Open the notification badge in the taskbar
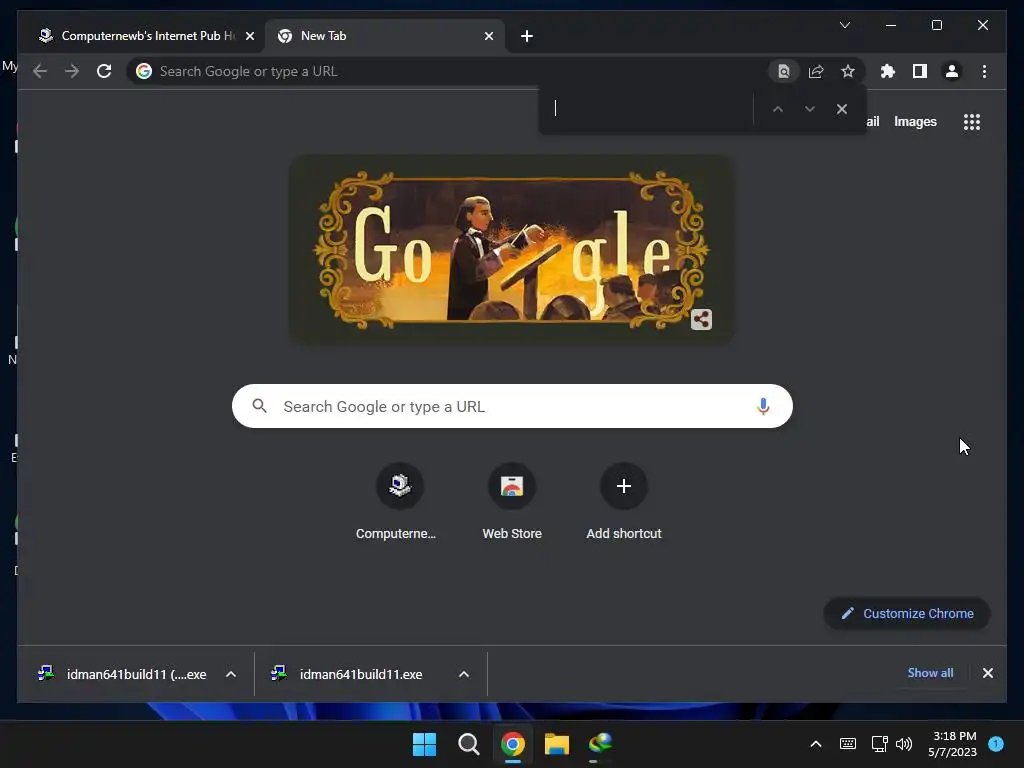 tap(996, 743)
